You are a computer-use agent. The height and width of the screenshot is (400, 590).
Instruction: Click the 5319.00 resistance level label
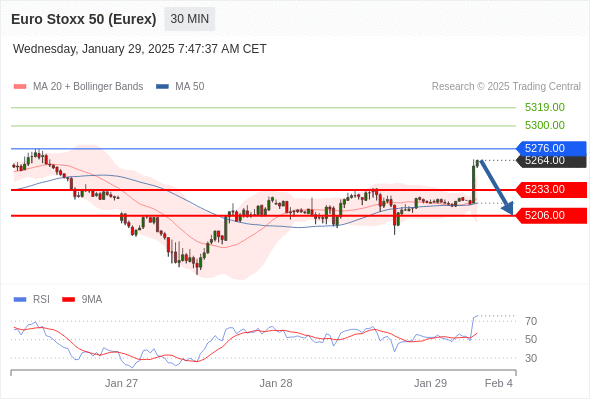(x=544, y=108)
